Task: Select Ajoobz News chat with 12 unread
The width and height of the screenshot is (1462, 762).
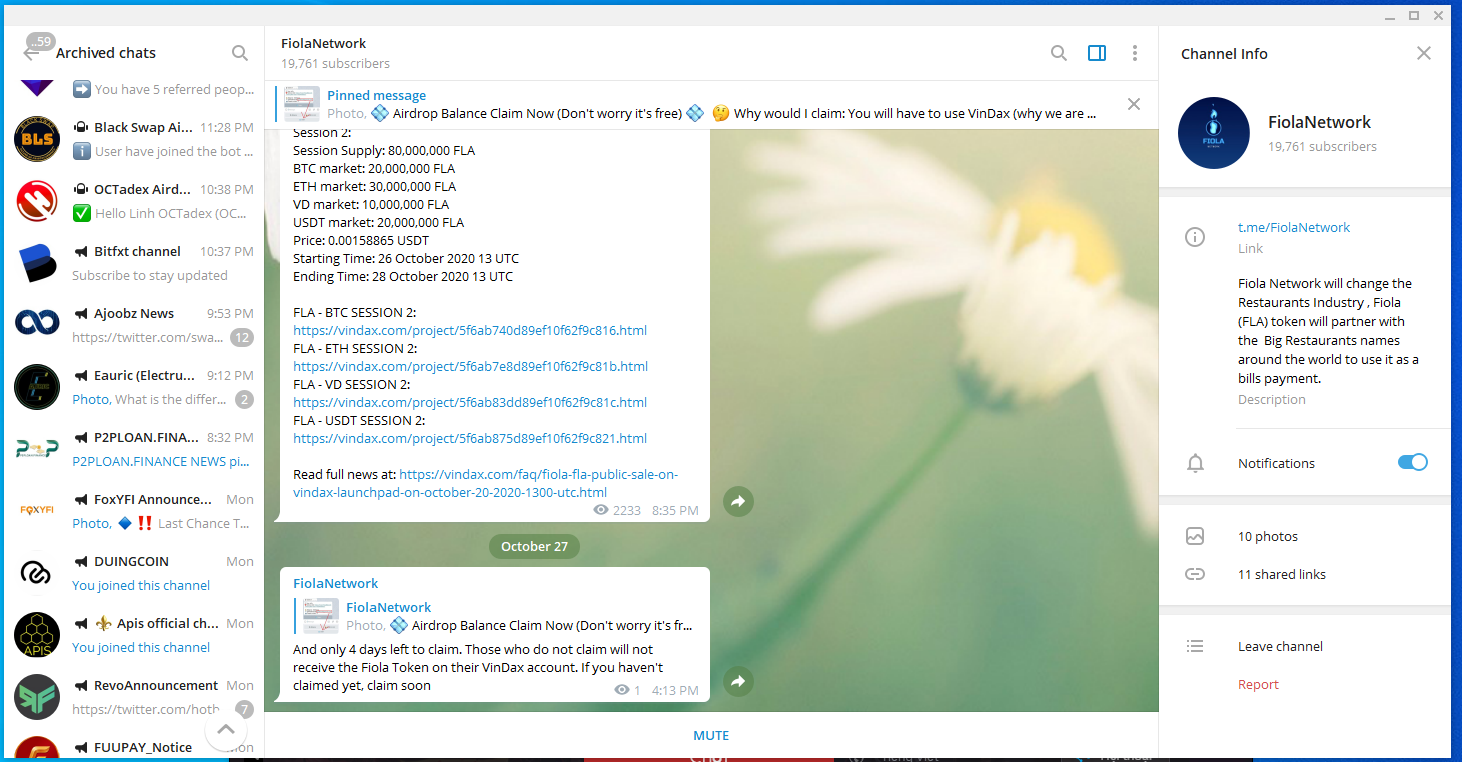Action: coord(133,326)
